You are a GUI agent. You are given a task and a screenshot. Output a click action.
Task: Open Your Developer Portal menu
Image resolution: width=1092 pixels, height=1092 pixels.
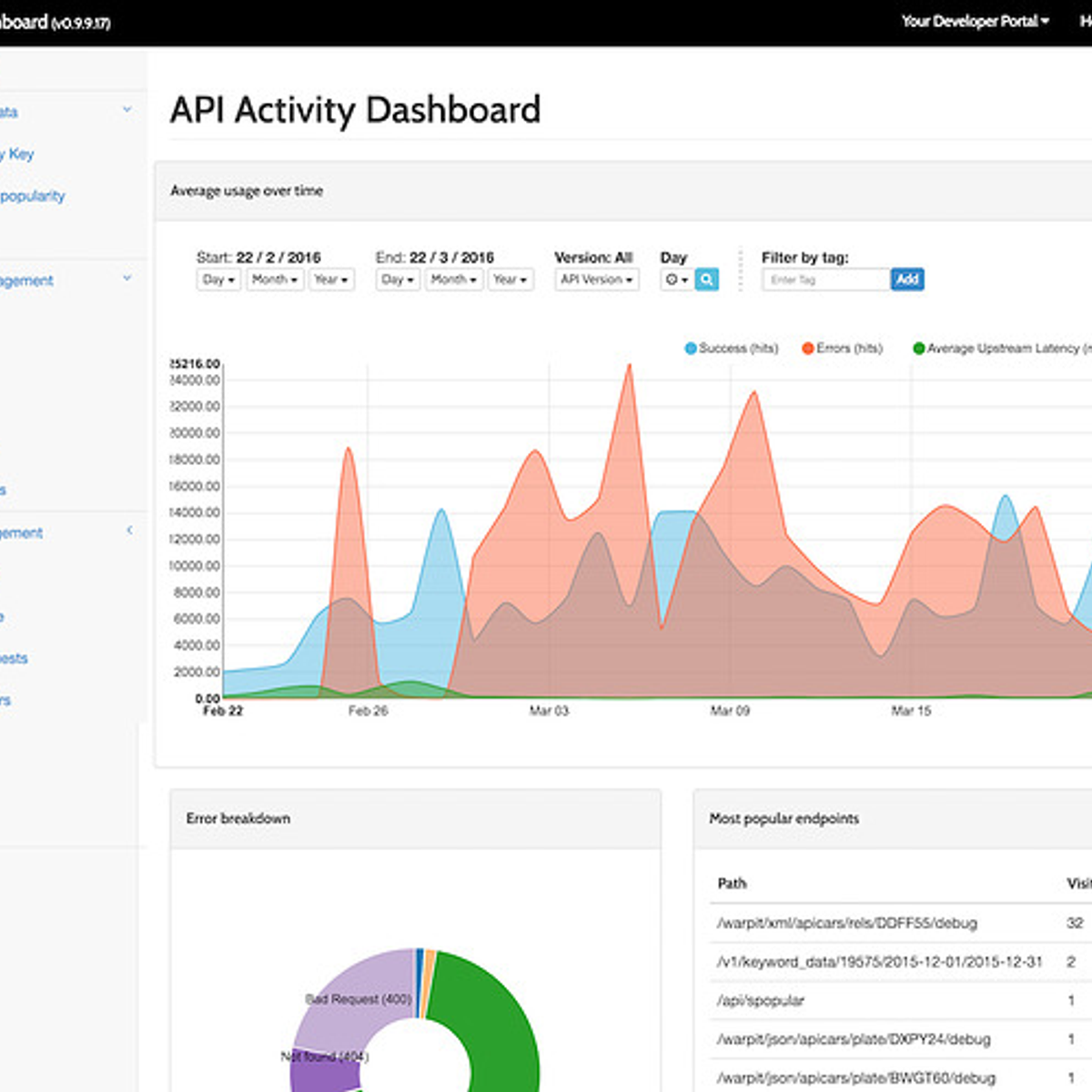pyautogui.click(x=975, y=21)
